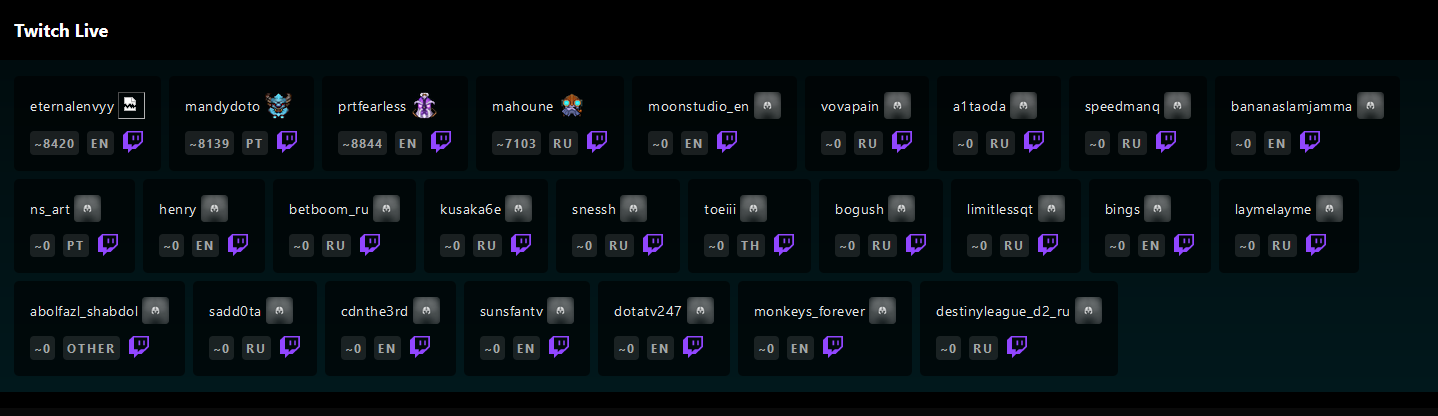The width and height of the screenshot is (1438, 416).
Task: Click the mandydoto streamer name
Action: point(222,106)
